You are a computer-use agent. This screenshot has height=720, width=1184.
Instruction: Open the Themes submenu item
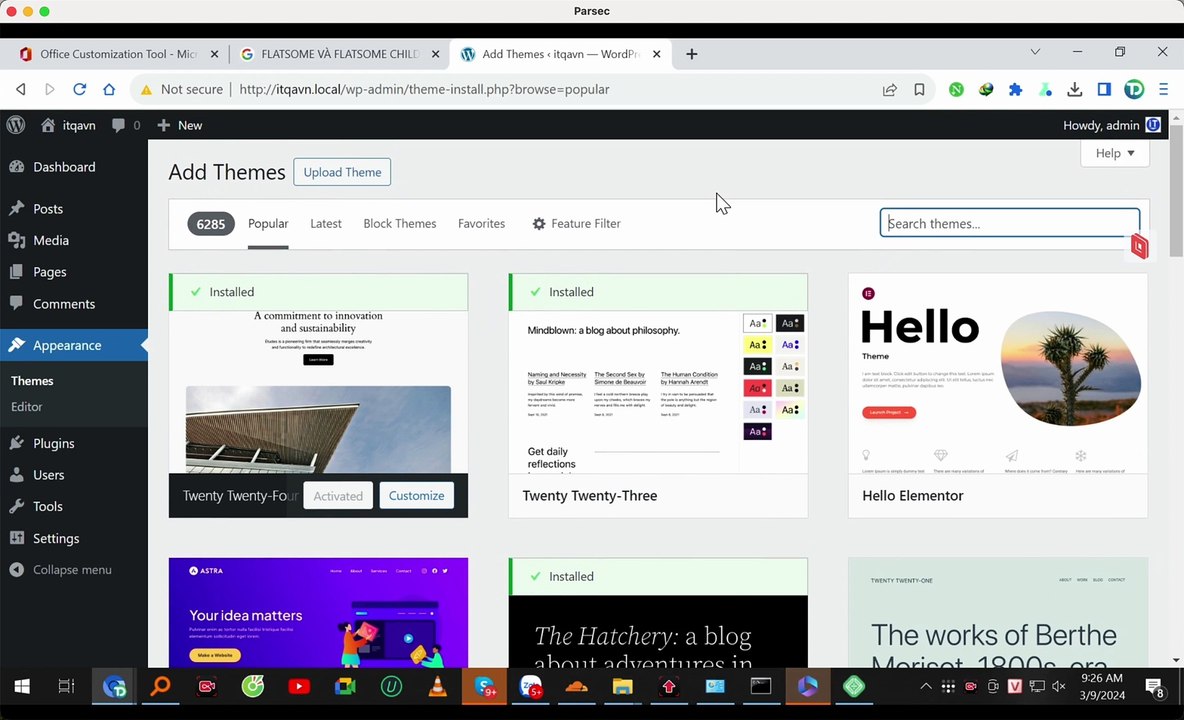(x=32, y=380)
